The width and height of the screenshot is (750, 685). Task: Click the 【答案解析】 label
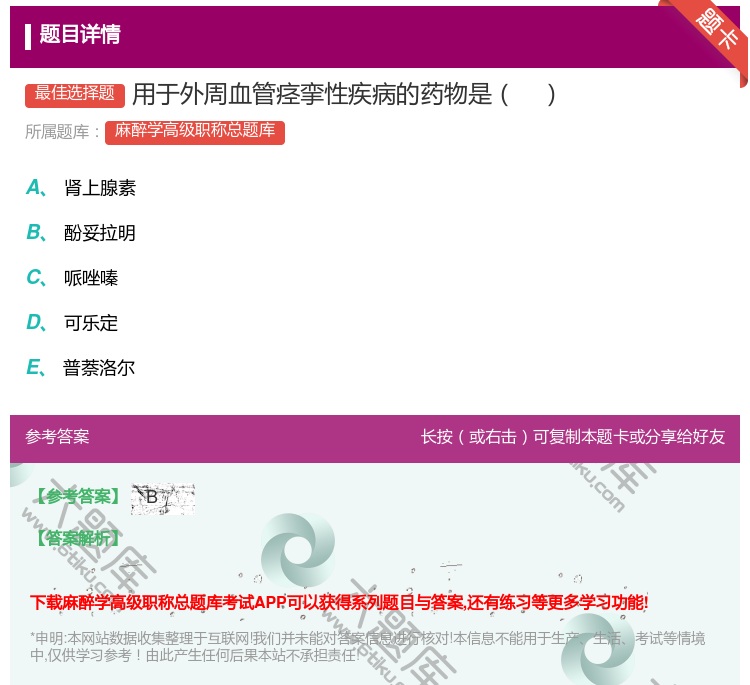pos(79,539)
